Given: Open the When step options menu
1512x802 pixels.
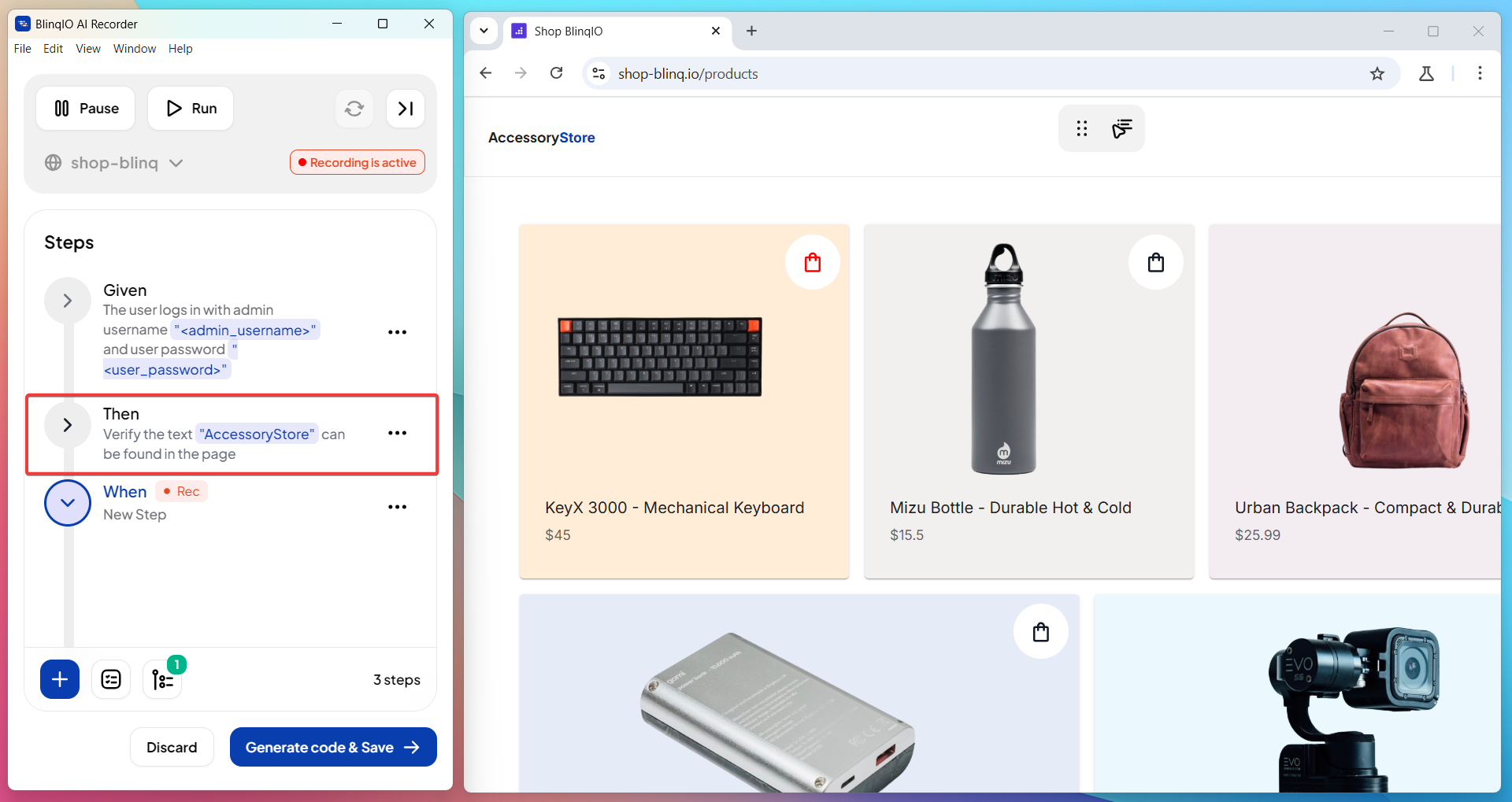Looking at the screenshot, I should (x=398, y=507).
